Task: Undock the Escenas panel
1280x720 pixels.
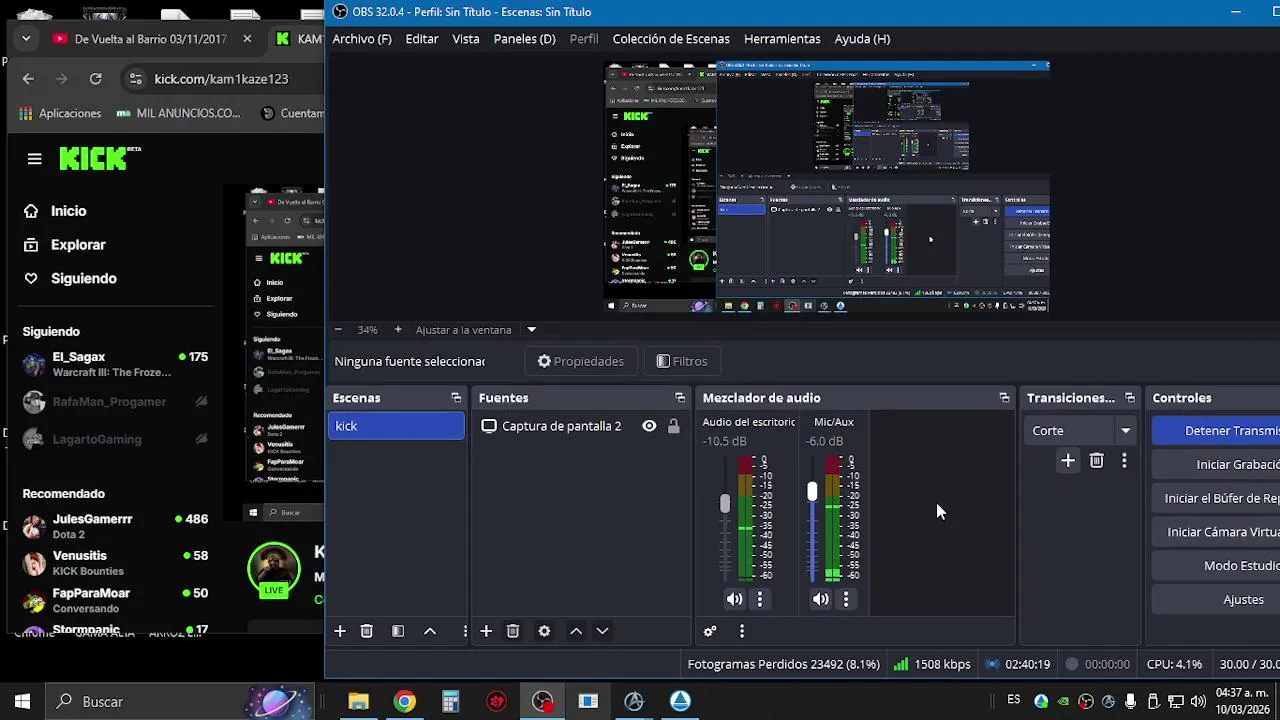Action: pos(457,398)
